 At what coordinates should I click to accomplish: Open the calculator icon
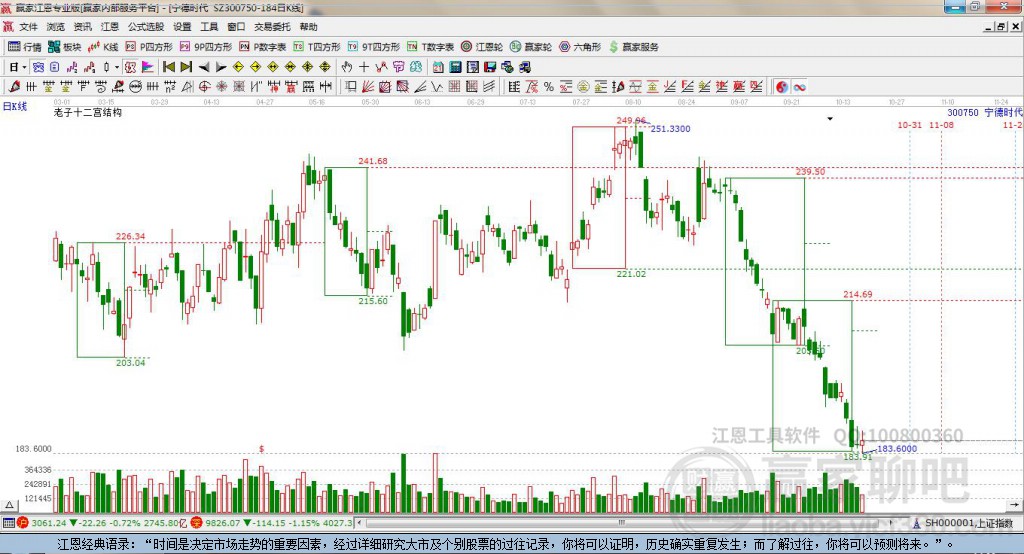(x=455, y=67)
